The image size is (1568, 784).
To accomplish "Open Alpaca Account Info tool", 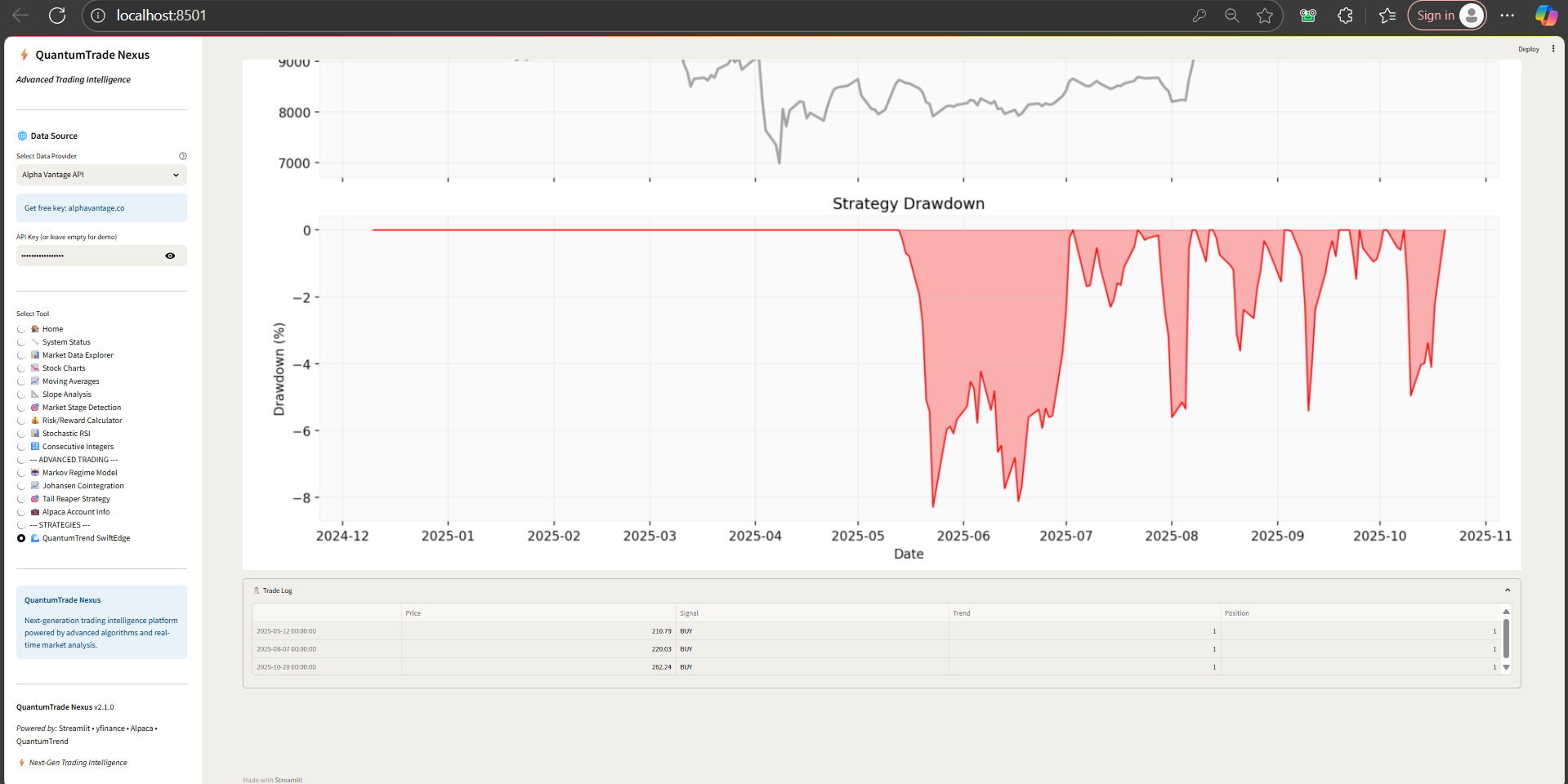I will click(21, 512).
